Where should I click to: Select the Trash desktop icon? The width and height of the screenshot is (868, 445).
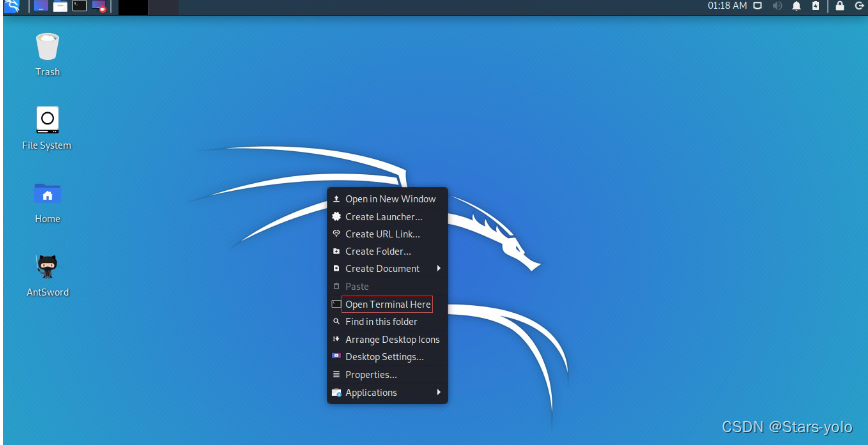click(x=48, y=54)
